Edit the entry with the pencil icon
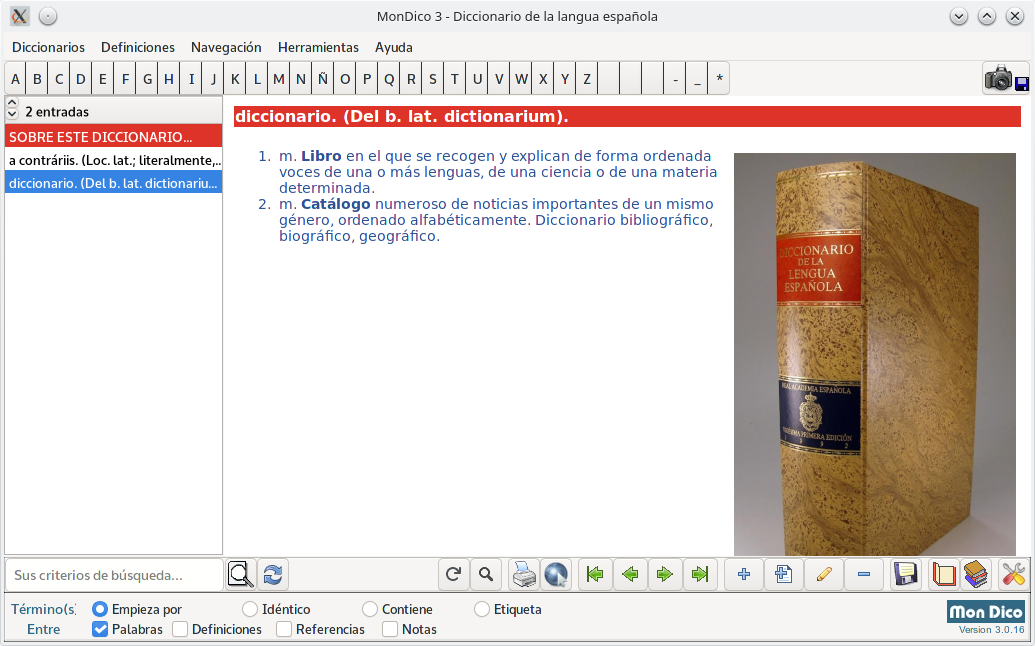The height and width of the screenshot is (646, 1035). [x=824, y=574]
